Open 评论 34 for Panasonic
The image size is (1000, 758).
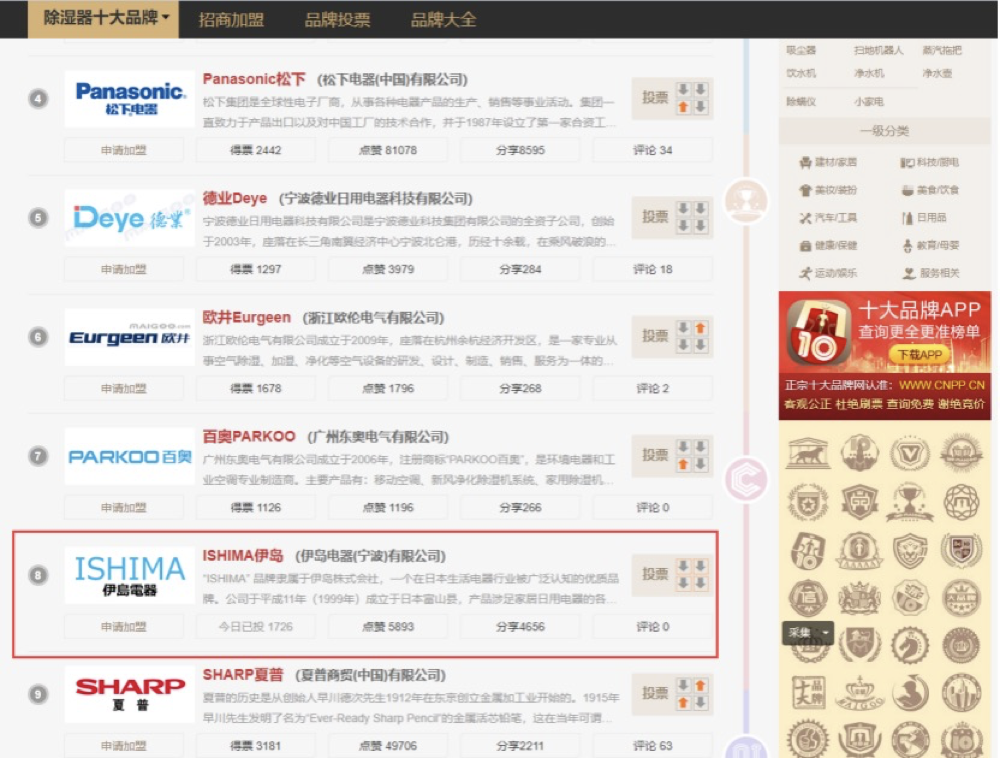(x=652, y=150)
